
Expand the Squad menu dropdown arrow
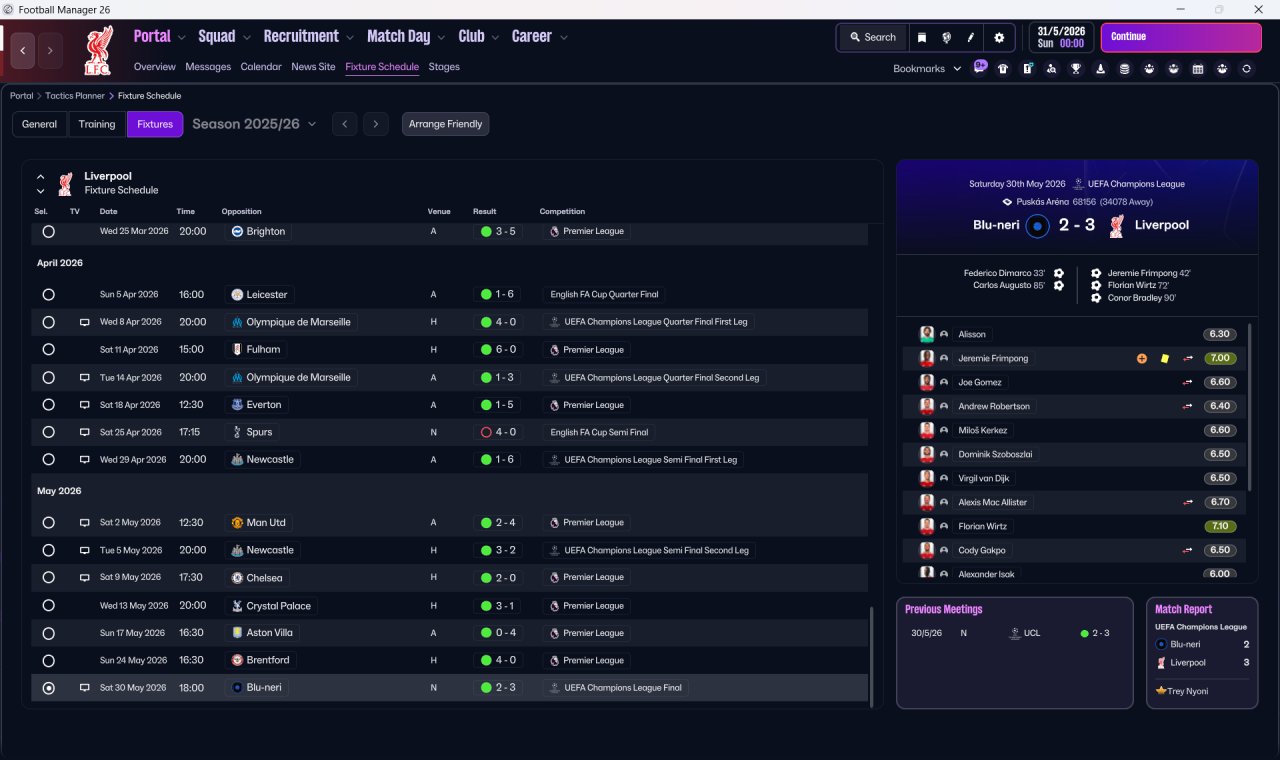[246, 38]
